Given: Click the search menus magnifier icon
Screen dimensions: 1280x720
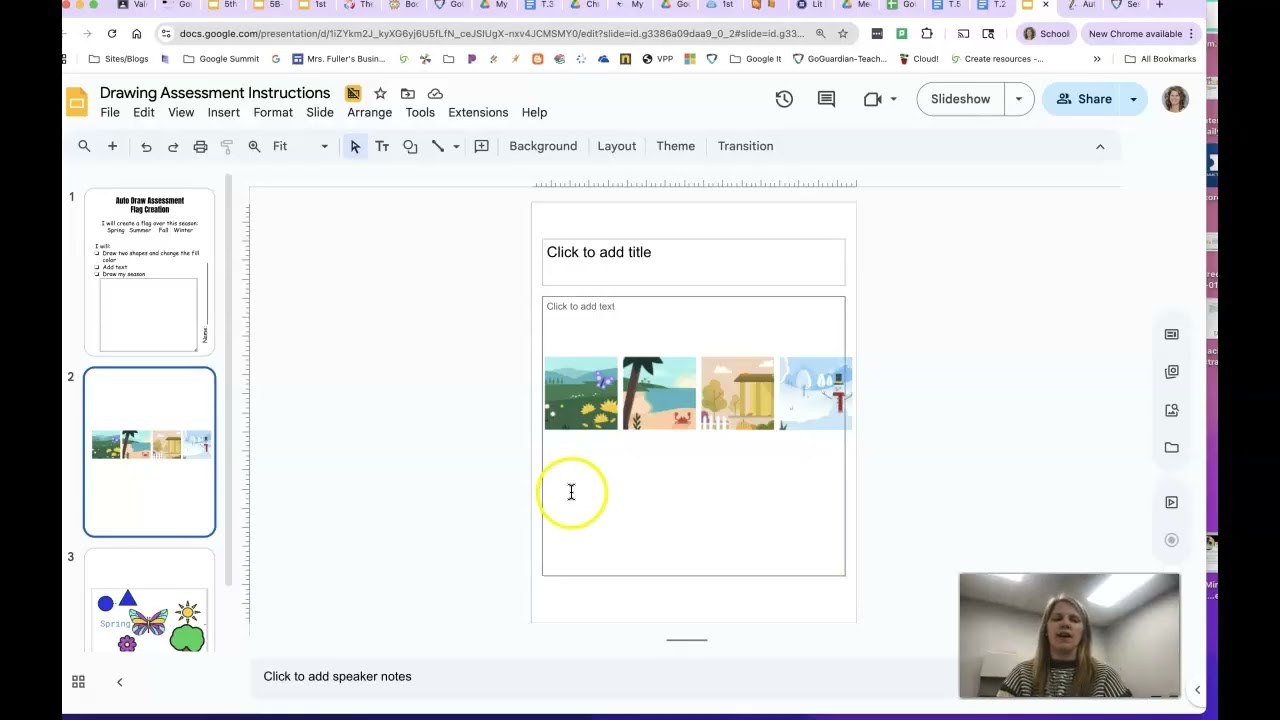Looking at the screenshot, I should [x=84, y=146].
